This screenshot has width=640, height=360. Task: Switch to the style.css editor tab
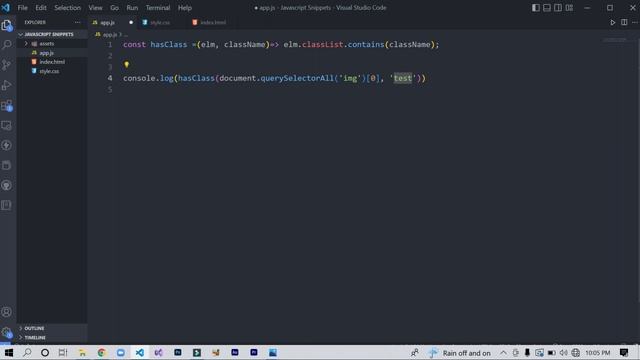coord(160,22)
